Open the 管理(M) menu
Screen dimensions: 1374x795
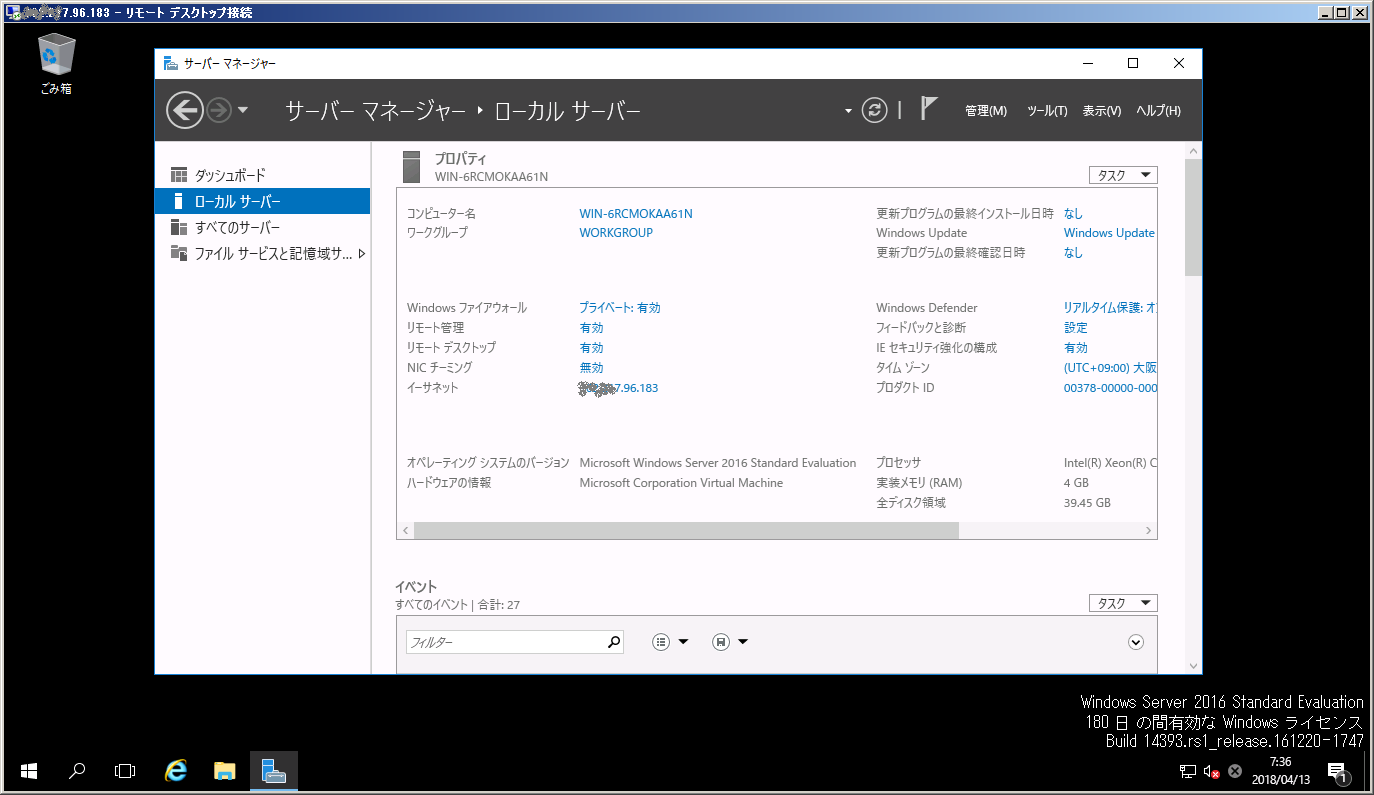pos(986,111)
